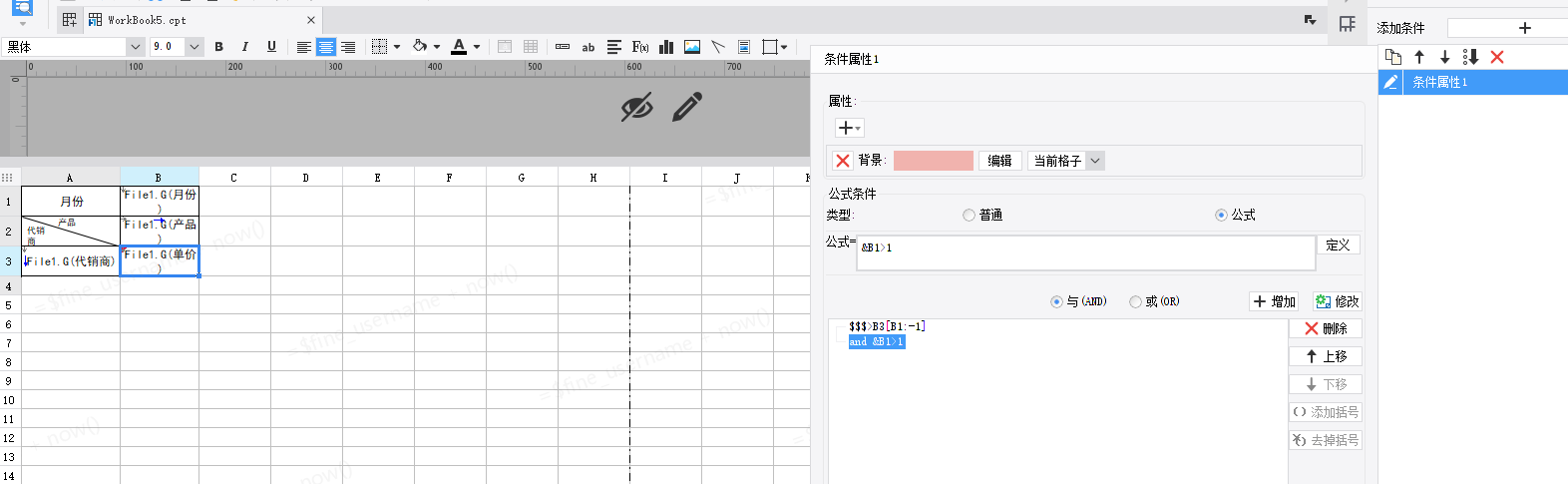Choose the 与(AND) radio option

click(x=1056, y=301)
